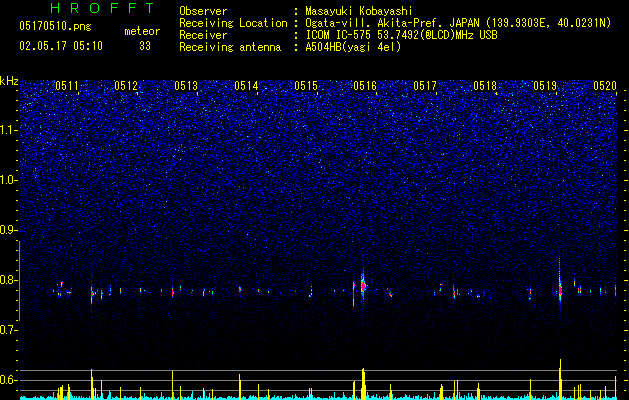Click the 0517 time marker
This screenshot has height=400, width=629.
[425, 86]
